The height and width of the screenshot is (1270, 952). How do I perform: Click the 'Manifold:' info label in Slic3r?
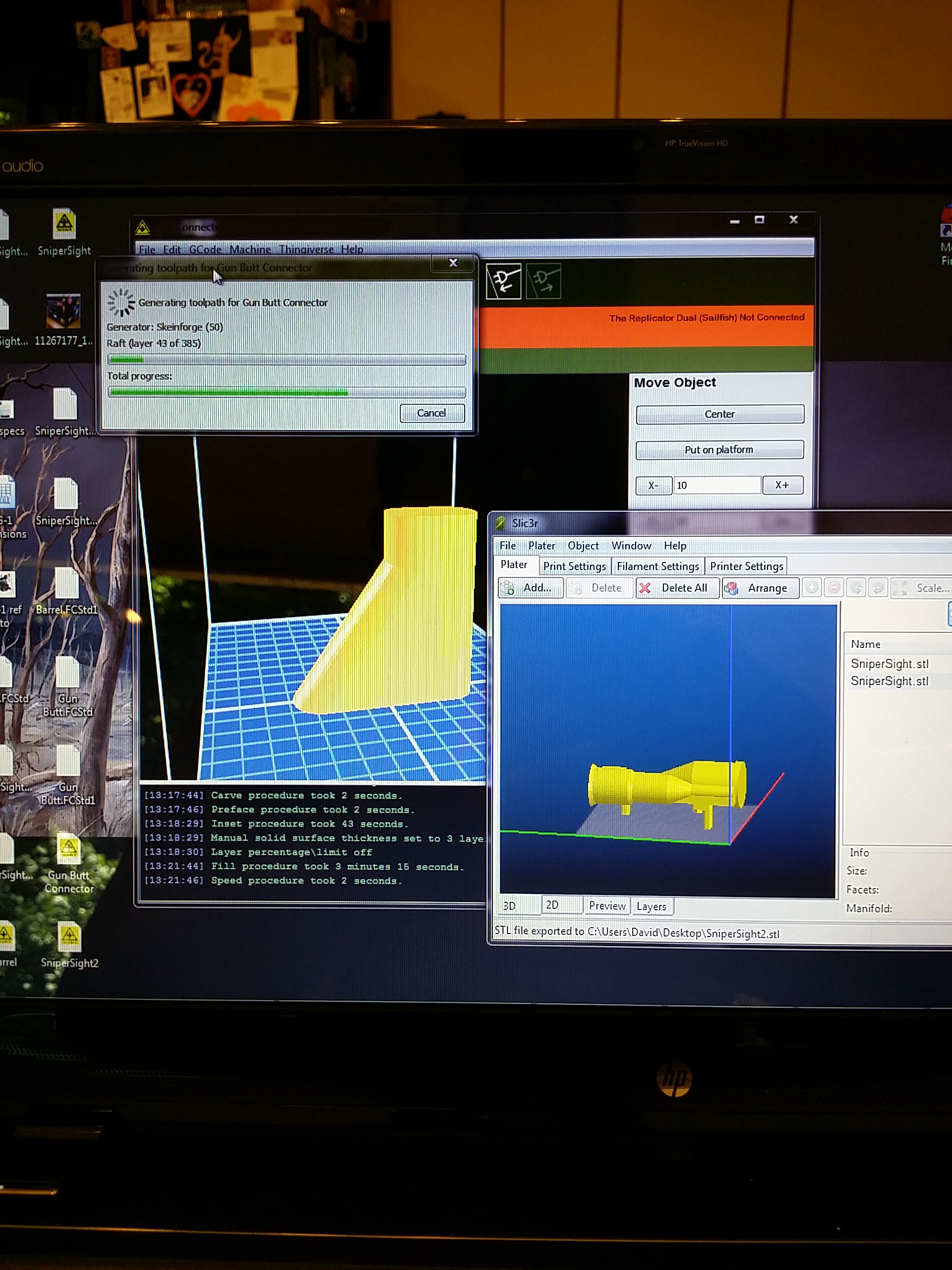point(869,908)
